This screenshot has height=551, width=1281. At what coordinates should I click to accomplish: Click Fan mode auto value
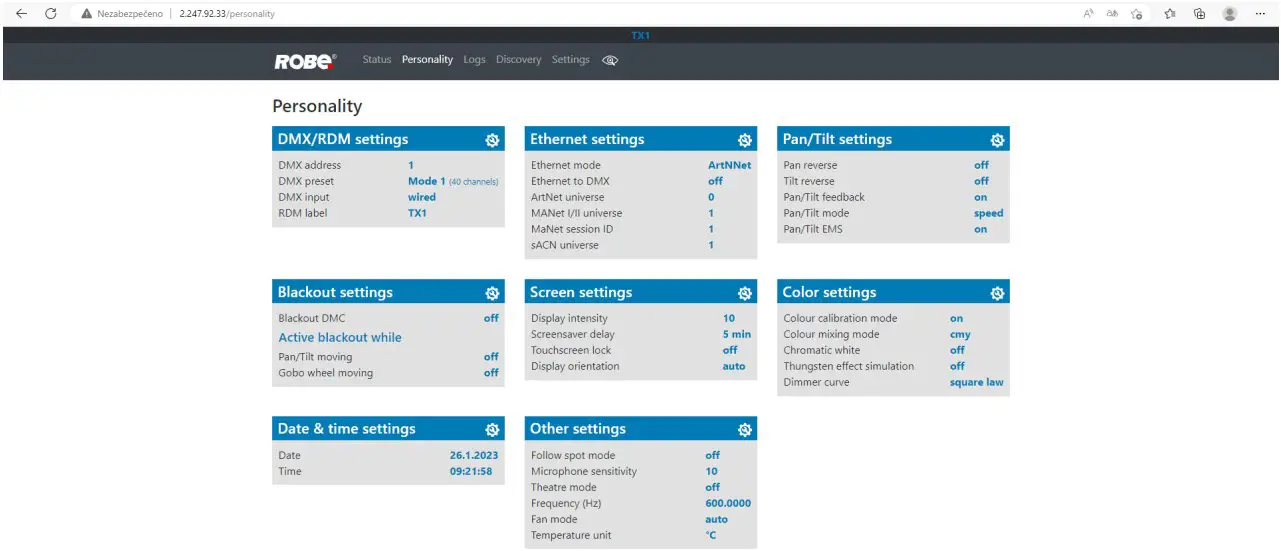point(716,519)
